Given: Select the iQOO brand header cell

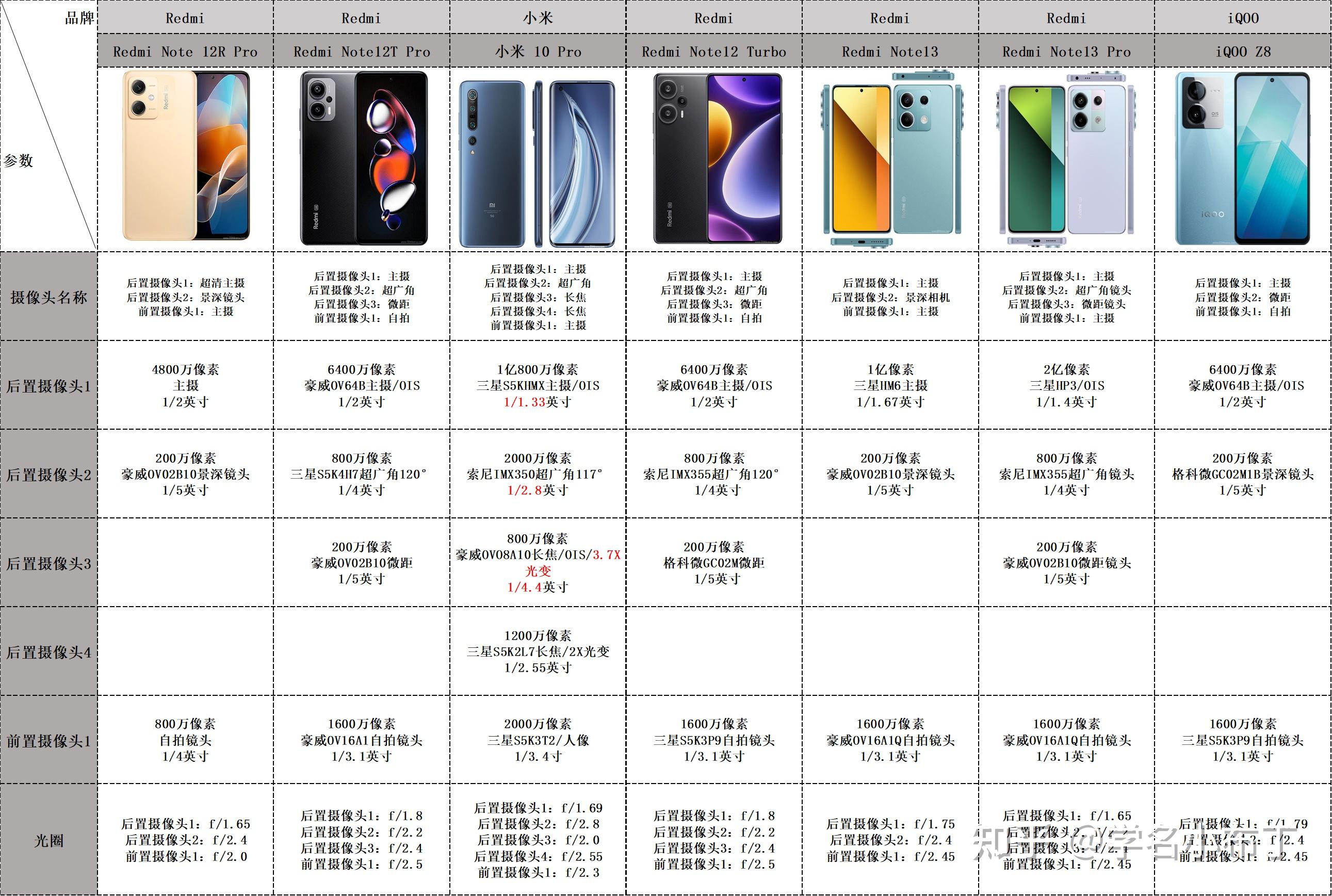Looking at the screenshot, I should point(1243,17).
